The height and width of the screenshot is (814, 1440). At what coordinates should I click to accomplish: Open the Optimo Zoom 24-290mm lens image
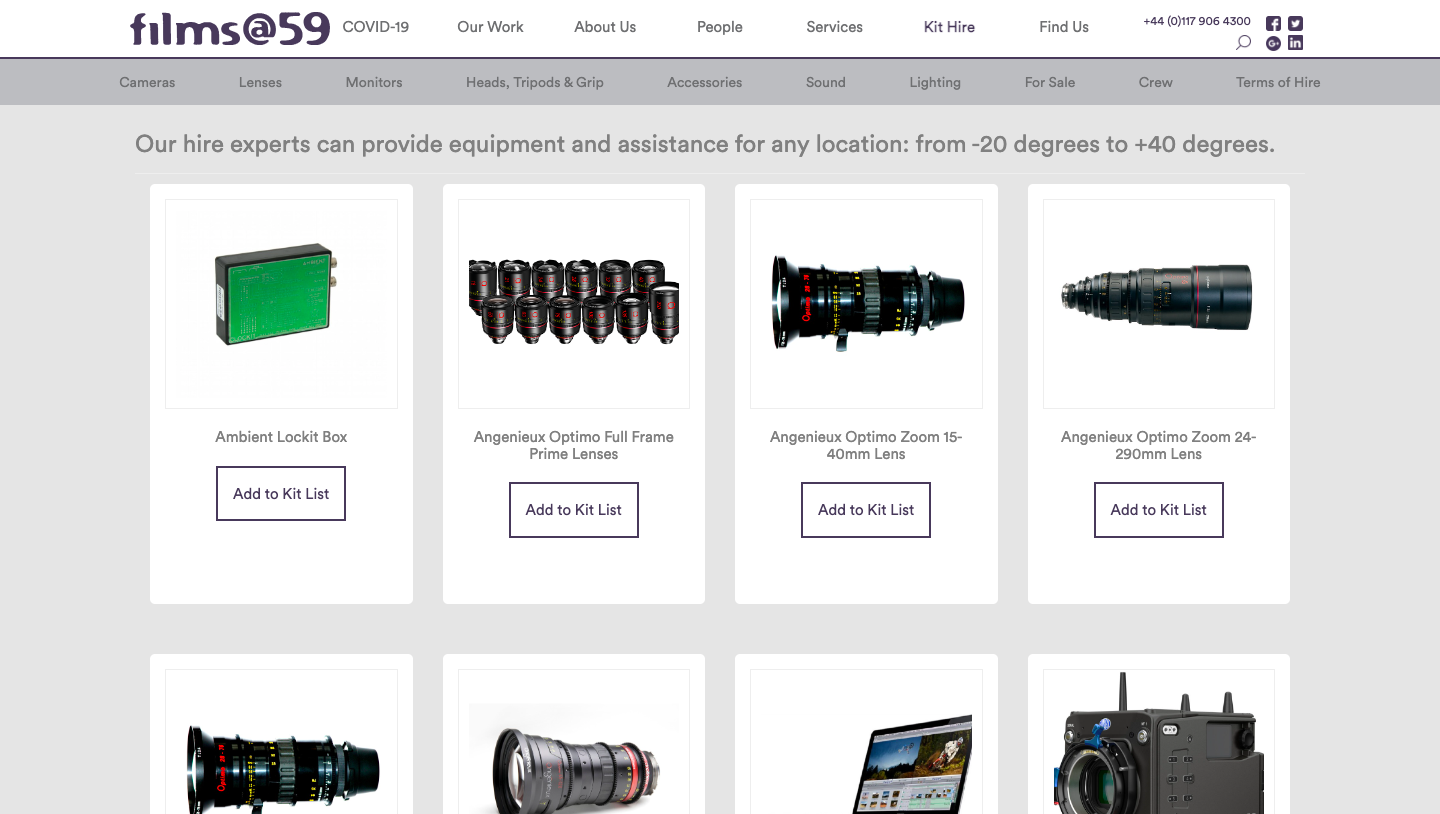(x=1159, y=304)
